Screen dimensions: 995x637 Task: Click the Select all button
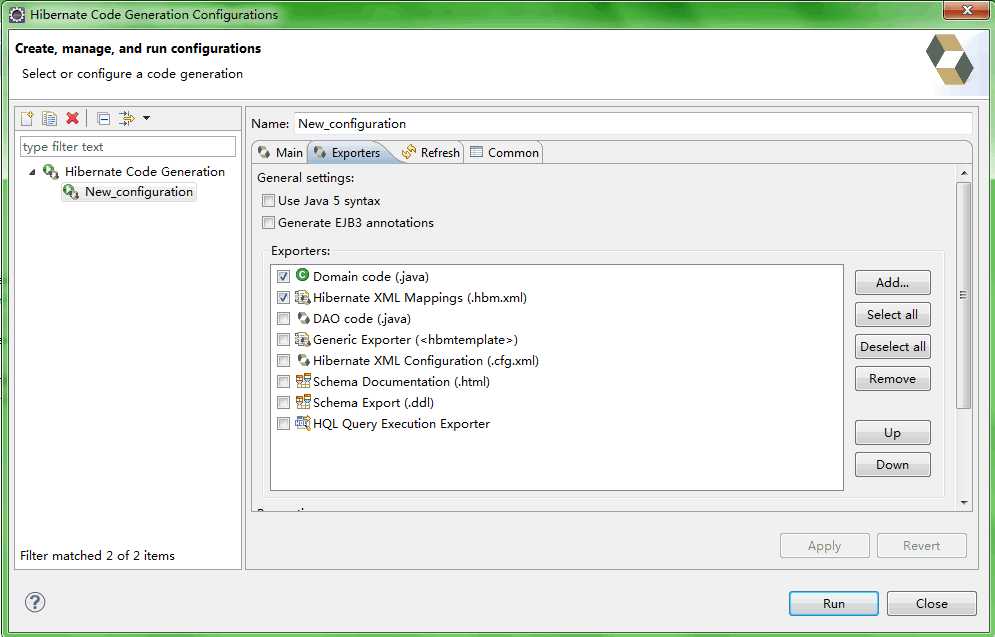[x=892, y=315]
